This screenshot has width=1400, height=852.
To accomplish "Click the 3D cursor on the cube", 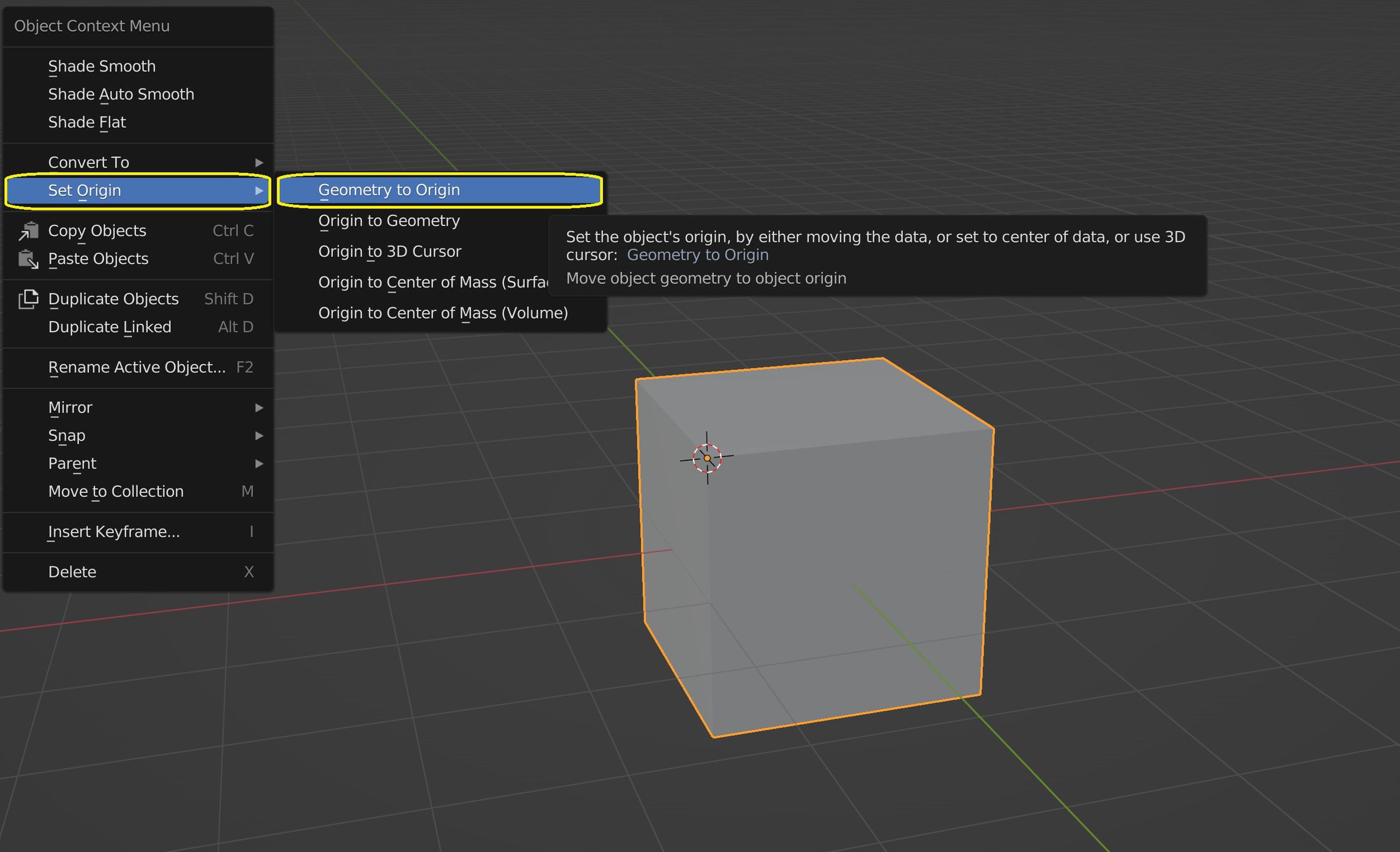I will (x=707, y=457).
